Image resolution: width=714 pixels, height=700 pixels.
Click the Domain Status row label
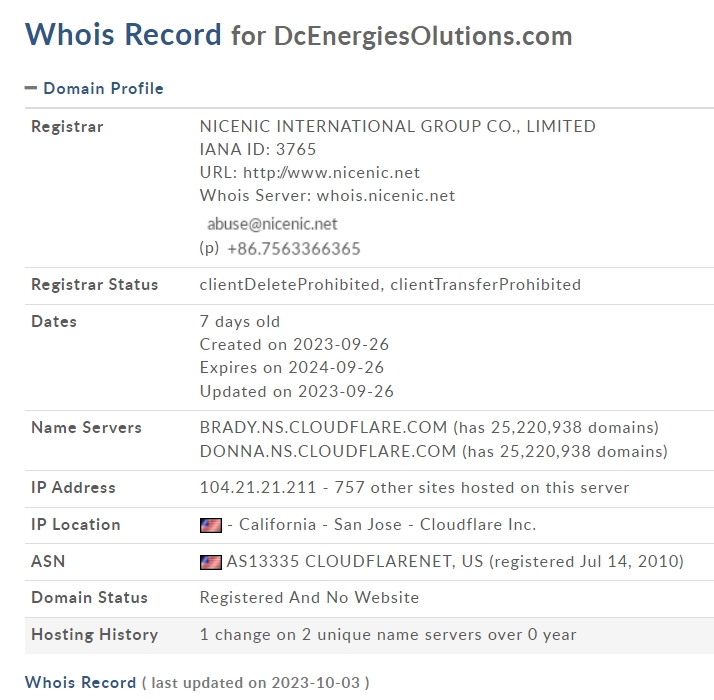click(x=89, y=597)
